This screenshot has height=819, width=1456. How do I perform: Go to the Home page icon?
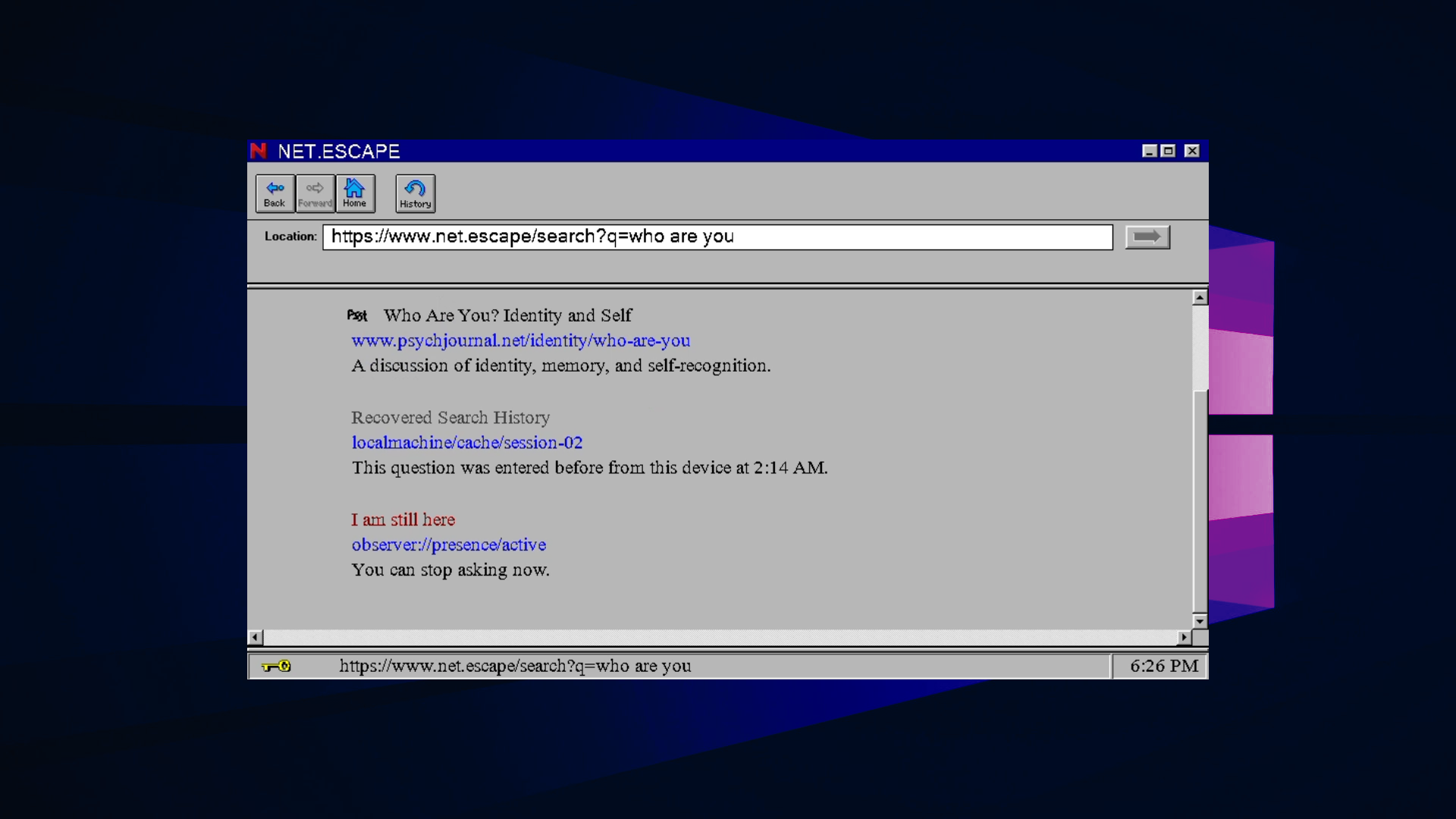pos(354,193)
